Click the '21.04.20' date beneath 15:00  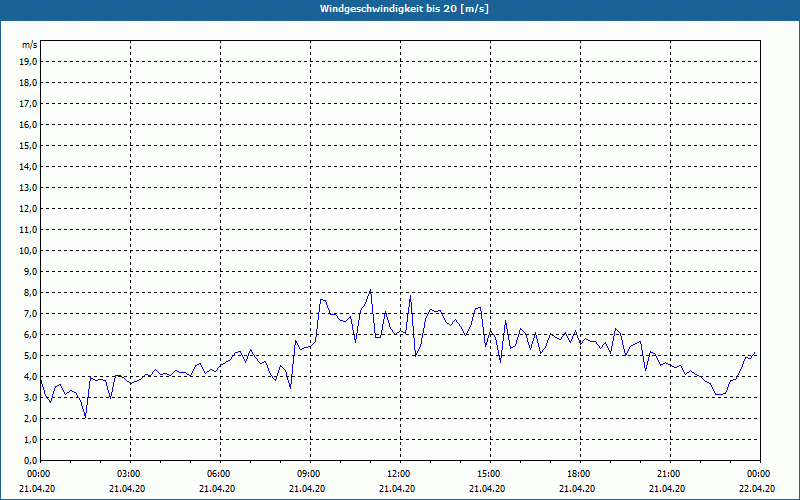click(487, 489)
